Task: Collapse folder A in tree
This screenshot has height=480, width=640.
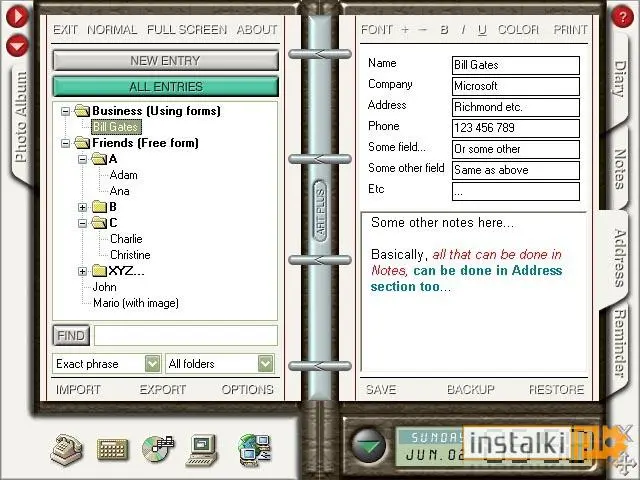Action: pos(82,159)
